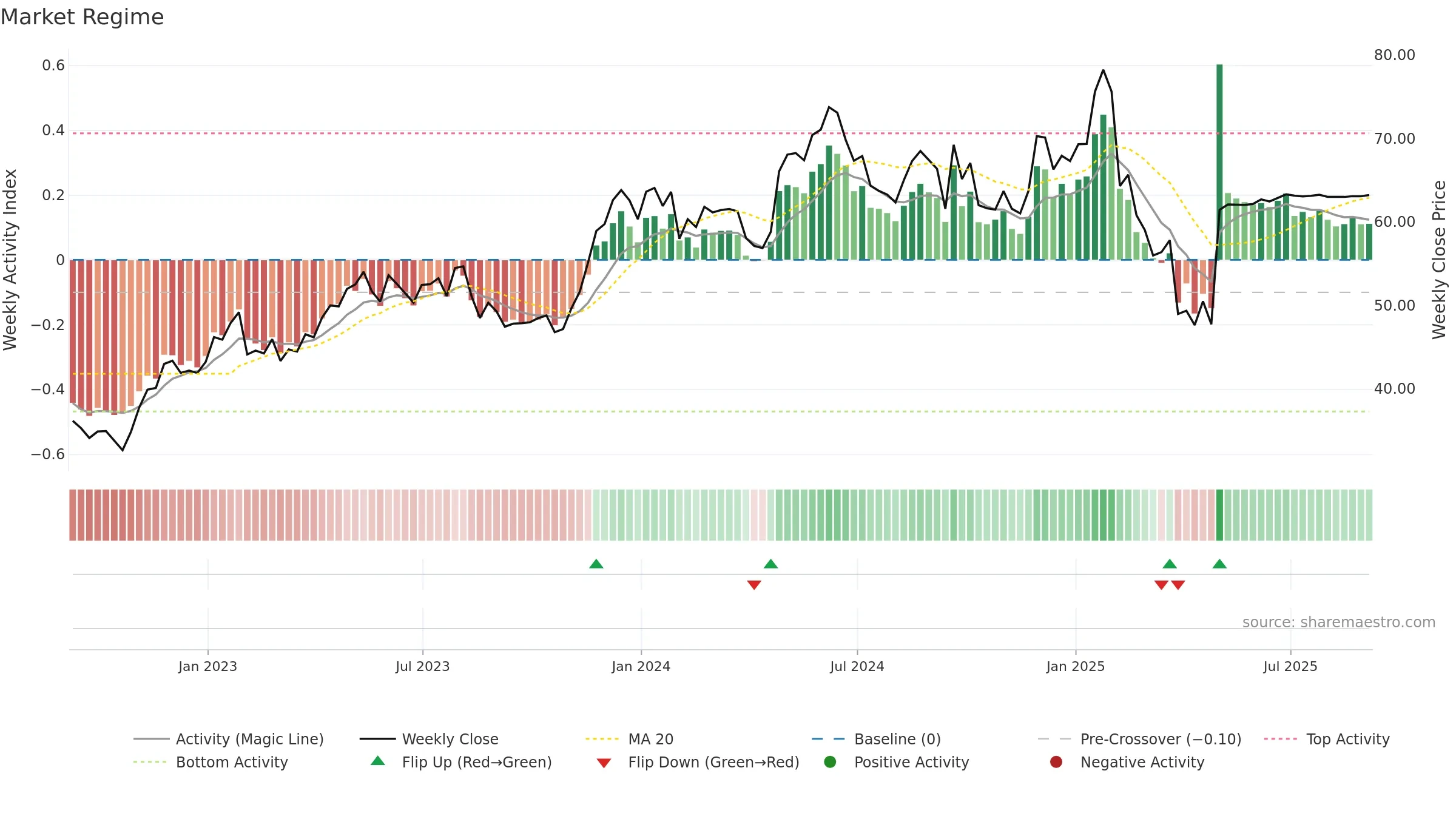The width and height of the screenshot is (1456, 819).
Task: Toggle Flip Up (Red→Green) legend entry
Action: click(x=462, y=762)
